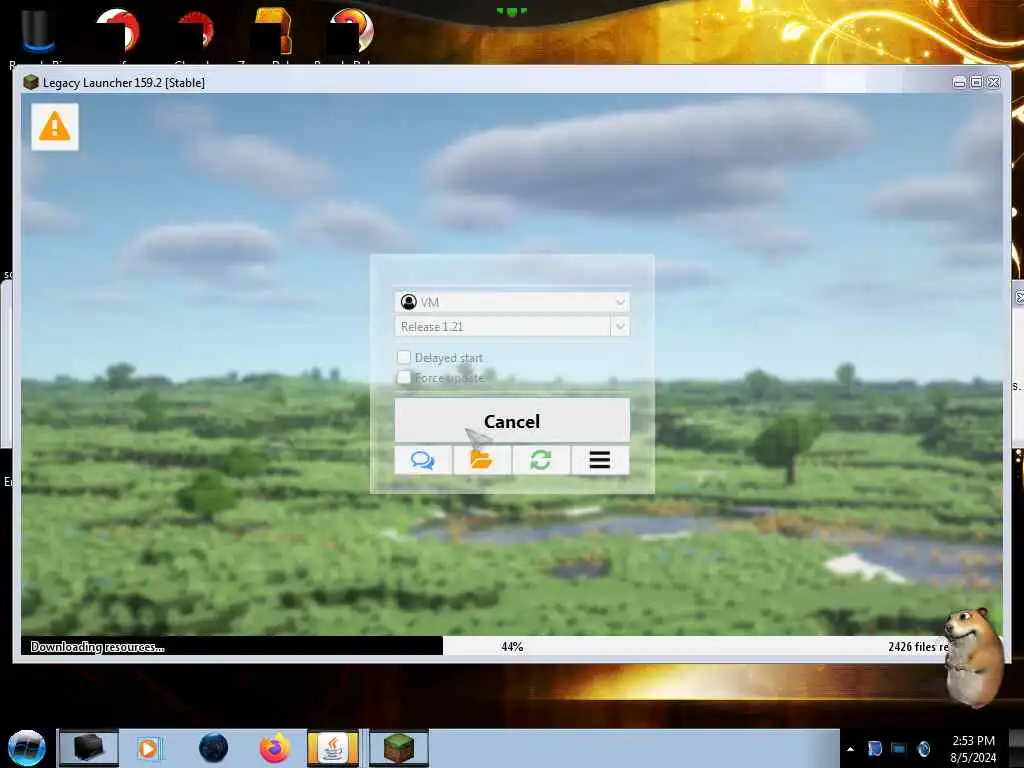Open the hamburger settings menu button
1024x768 pixels.
600,460
